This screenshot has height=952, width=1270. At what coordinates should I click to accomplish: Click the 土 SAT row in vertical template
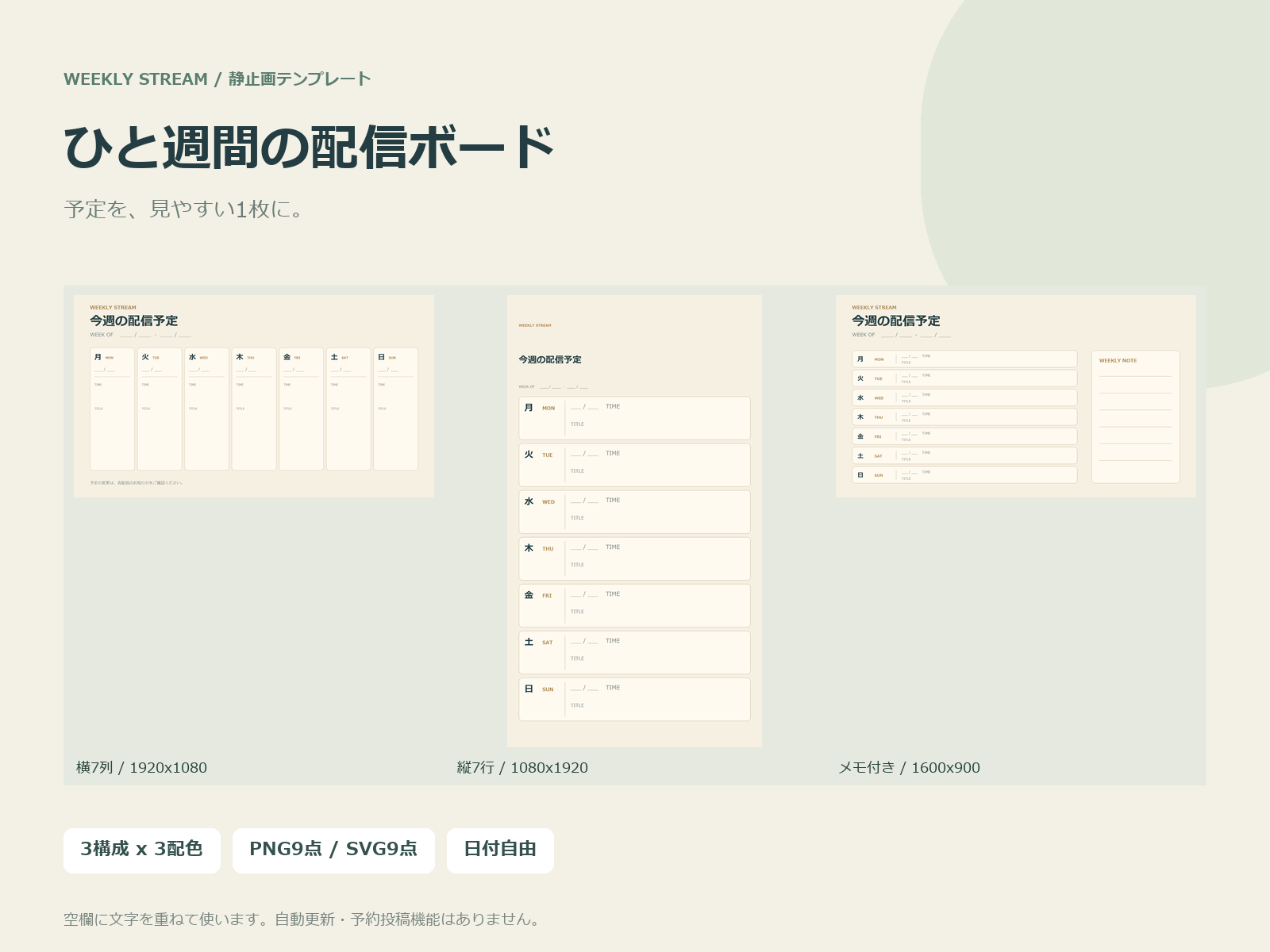click(634, 652)
